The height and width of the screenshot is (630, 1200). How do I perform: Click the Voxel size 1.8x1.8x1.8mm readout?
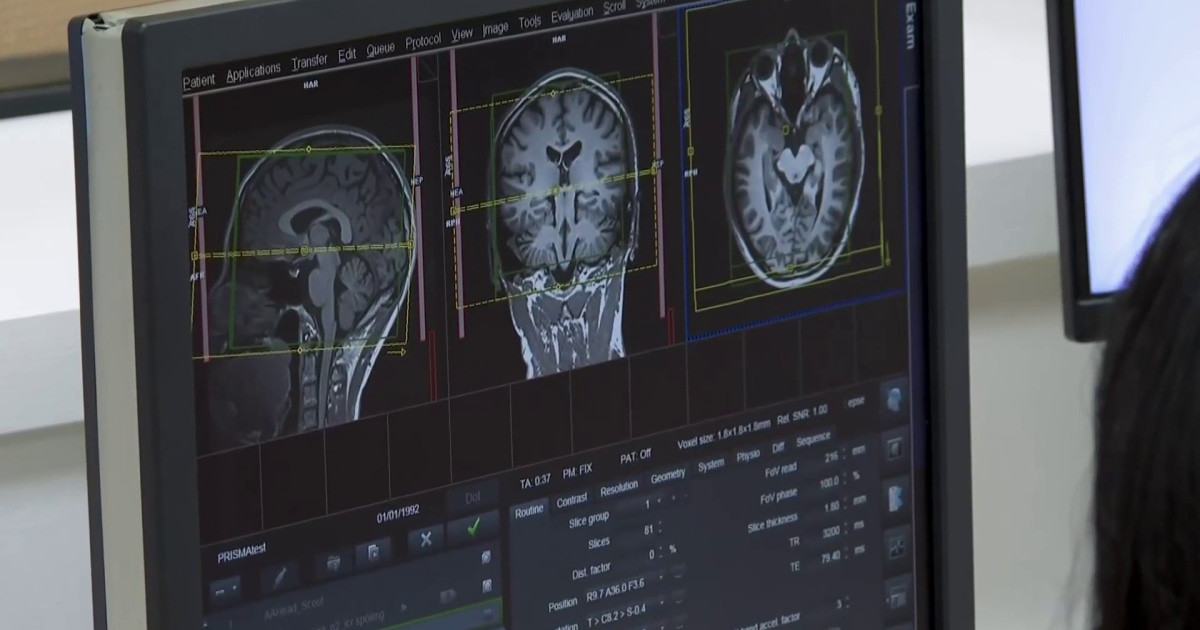pos(725,434)
